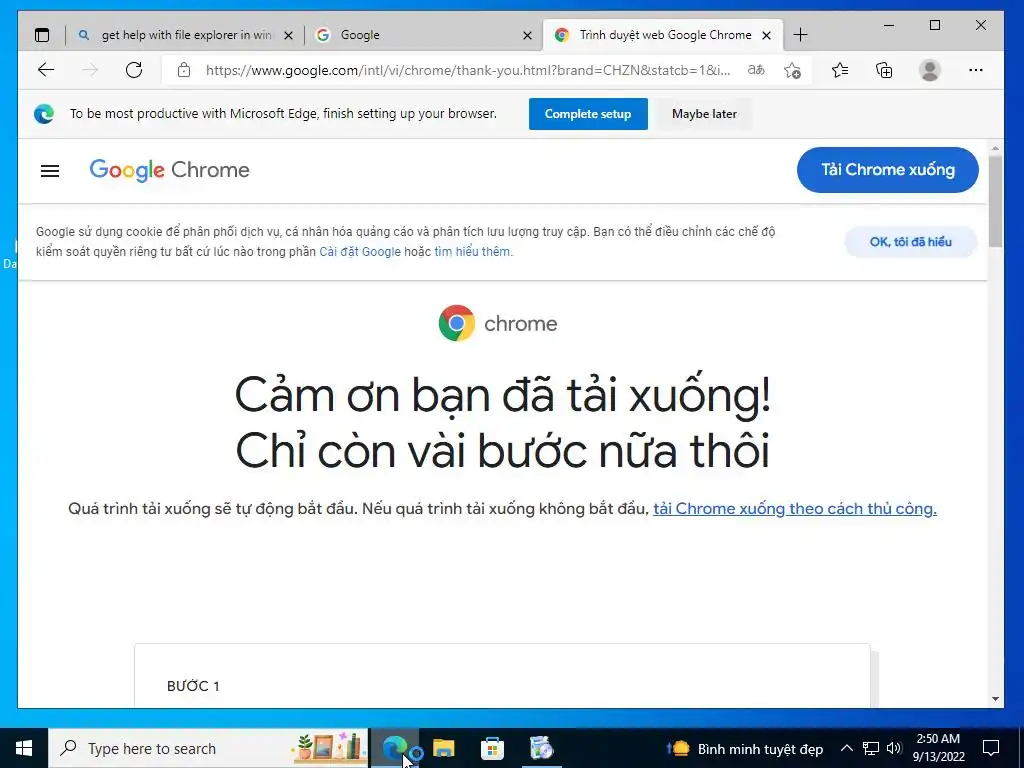Close the 'get help with file explorer' tab
The width and height of the screenshot is (1024, 768).
pyautogui.click(x=288, y=35)
